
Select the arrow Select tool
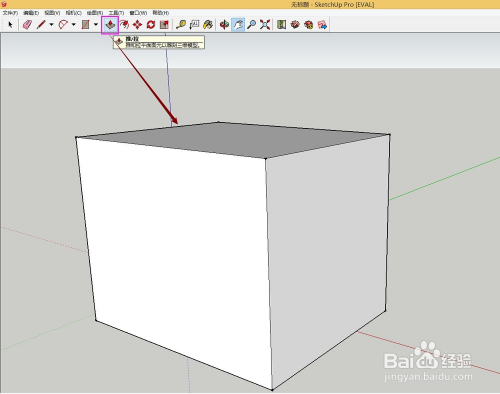10,25
